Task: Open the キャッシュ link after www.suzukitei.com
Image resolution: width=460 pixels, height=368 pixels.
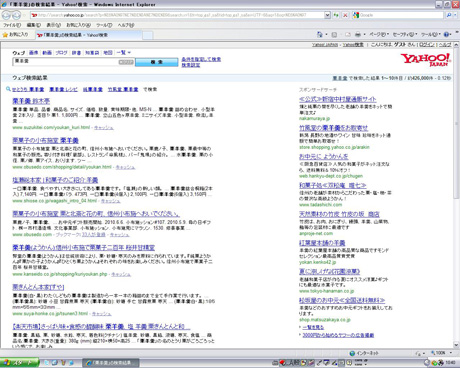Action: [x=104, y=128]
